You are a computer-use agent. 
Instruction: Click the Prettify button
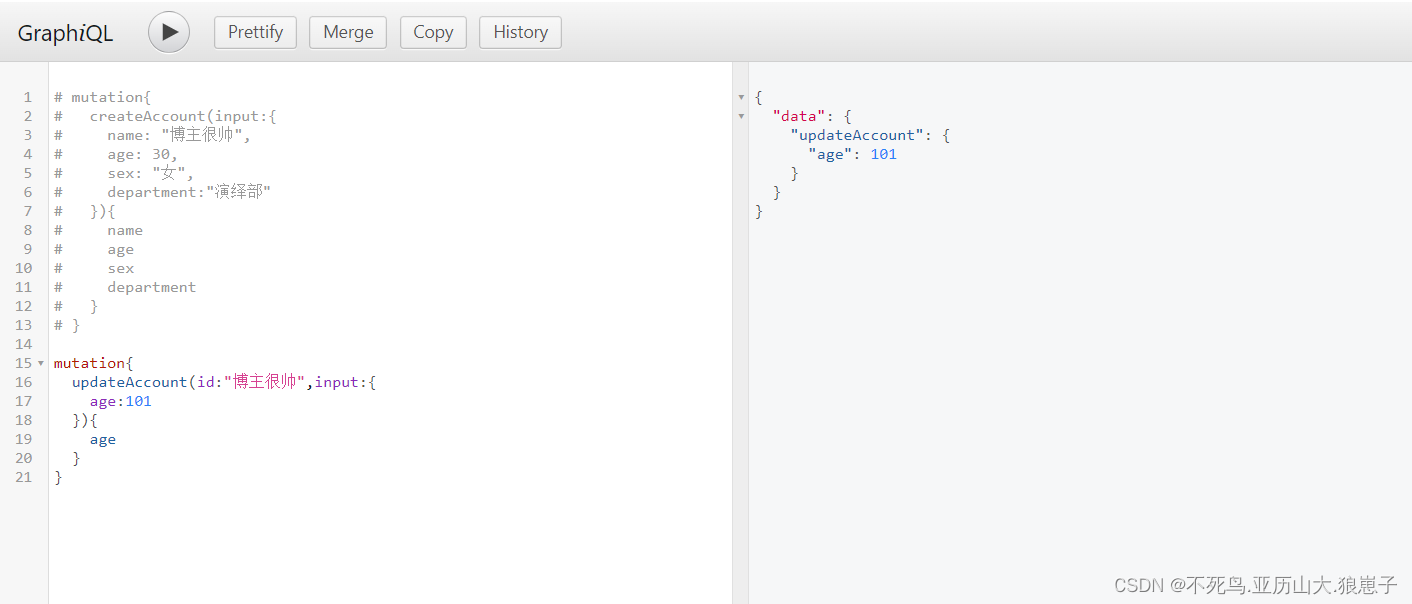coord(255,32)
